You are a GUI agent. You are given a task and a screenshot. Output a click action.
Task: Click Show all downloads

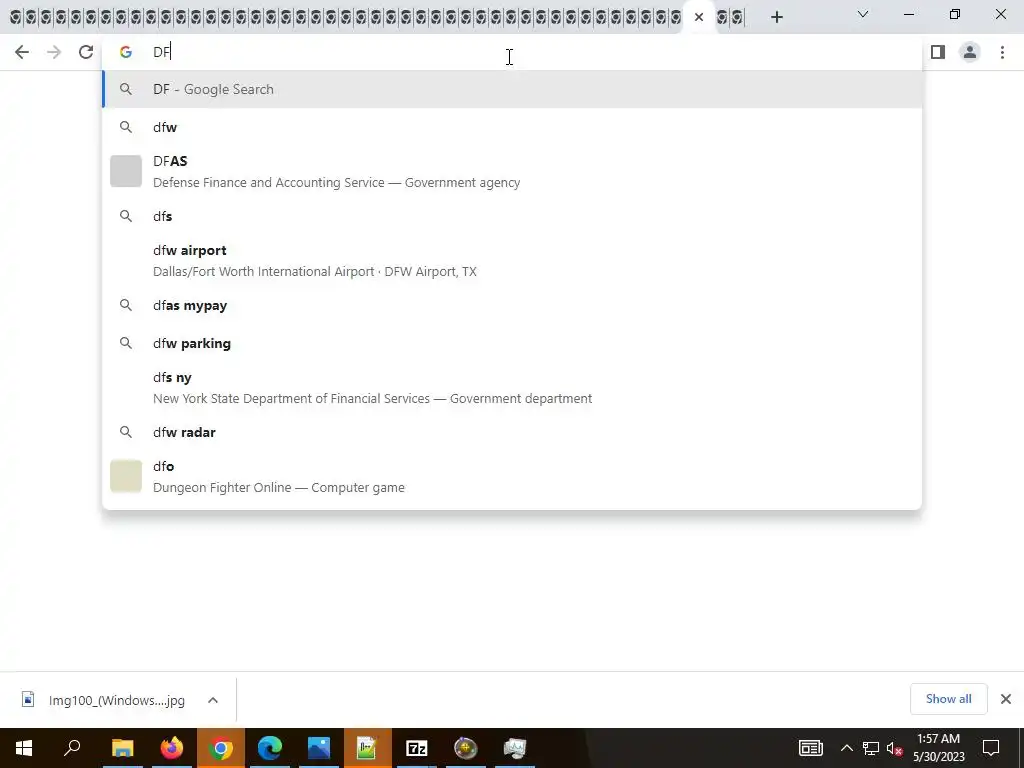[948, 699]
